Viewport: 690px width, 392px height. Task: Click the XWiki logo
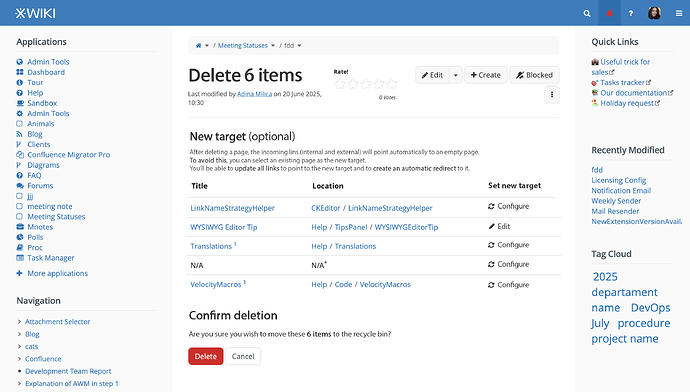click(x=36, y=13)
